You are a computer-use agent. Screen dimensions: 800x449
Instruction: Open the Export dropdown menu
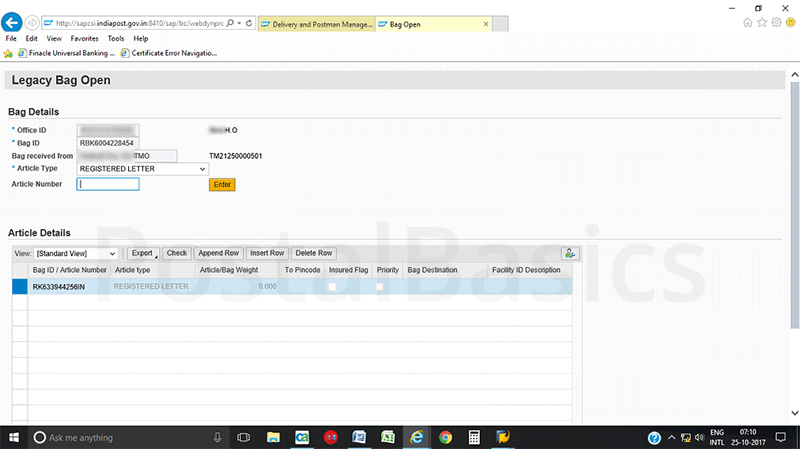144,254
